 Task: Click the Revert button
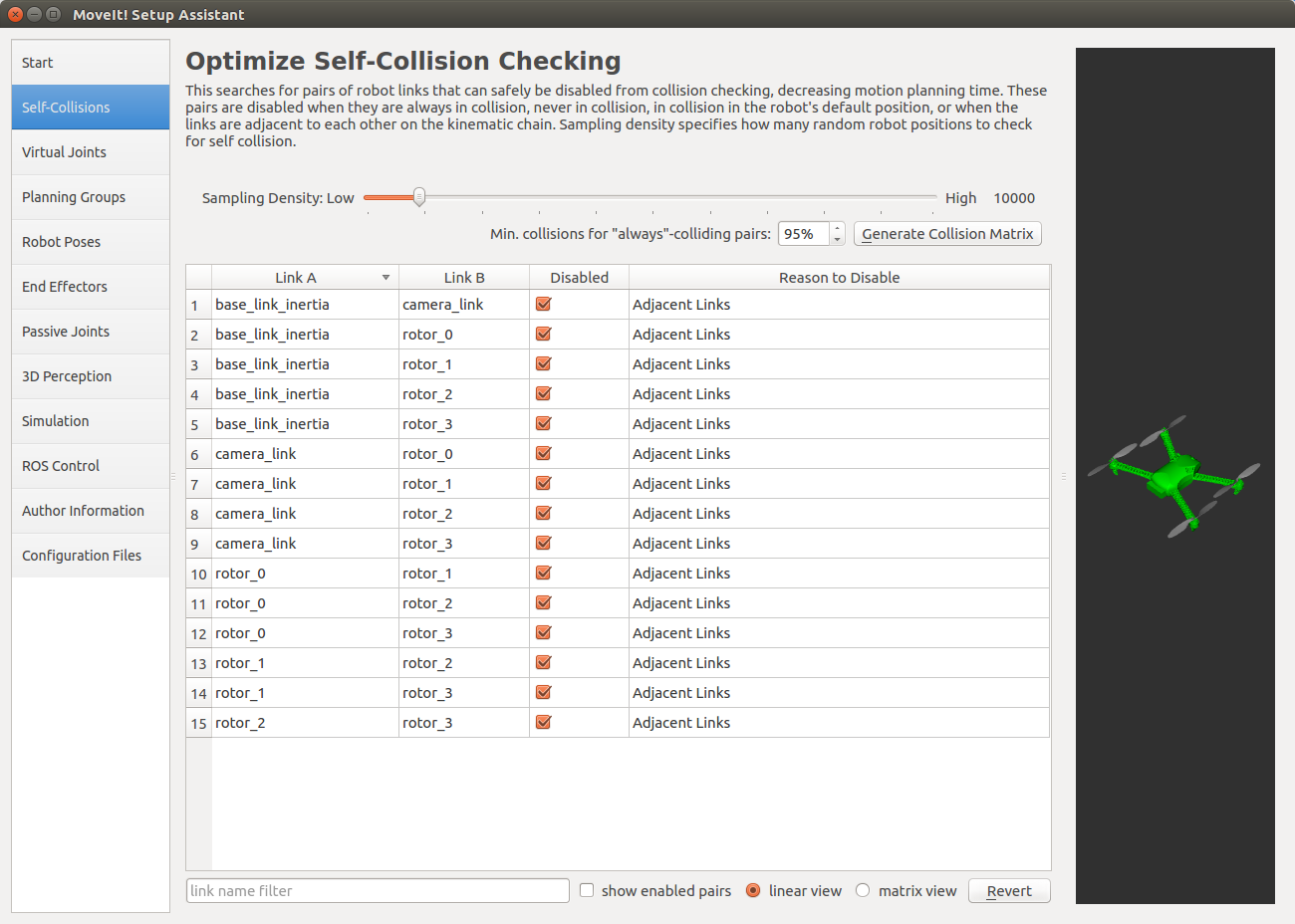[x=1009, y=891]
